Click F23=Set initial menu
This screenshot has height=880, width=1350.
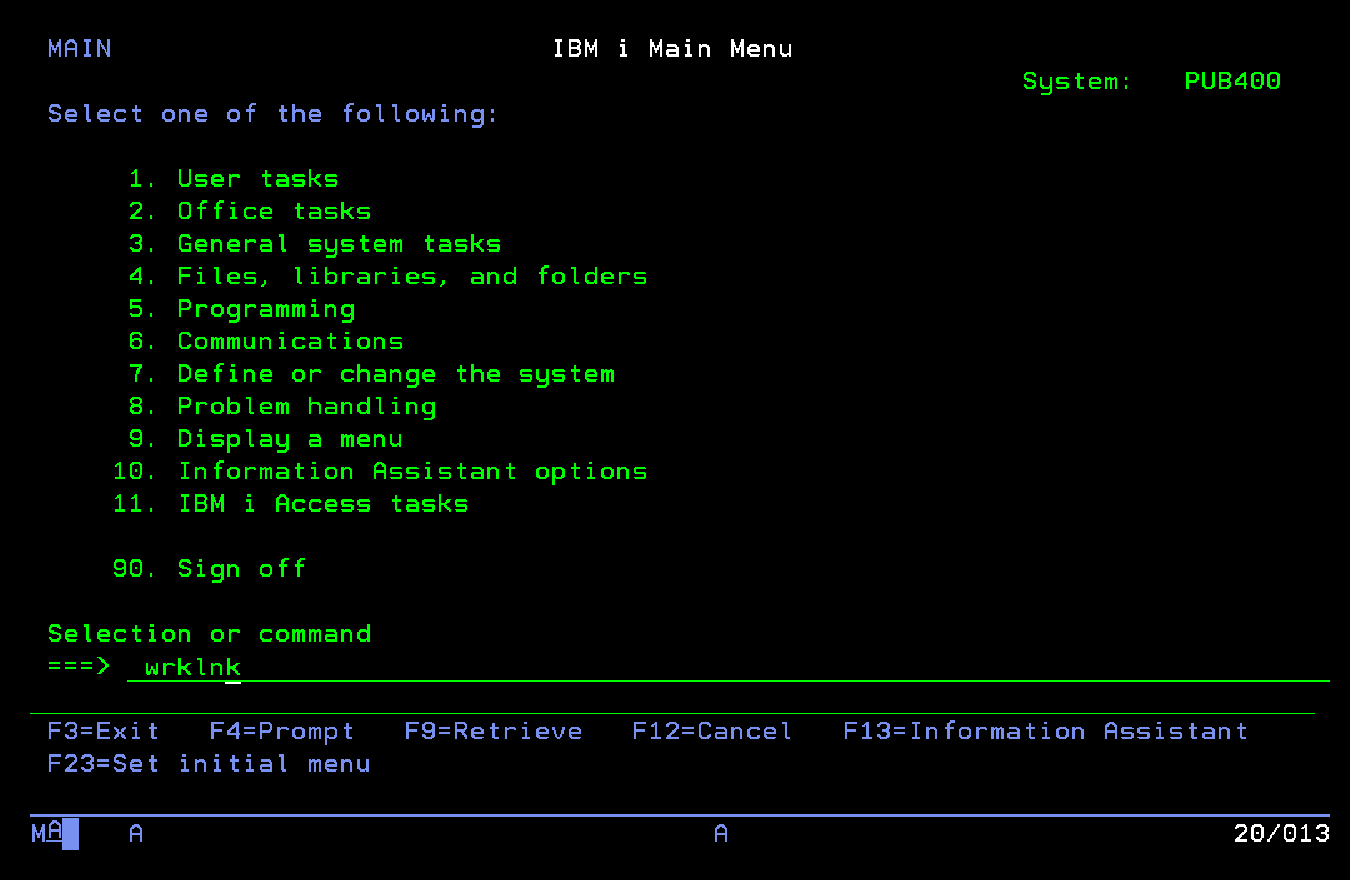pos(208,764)
